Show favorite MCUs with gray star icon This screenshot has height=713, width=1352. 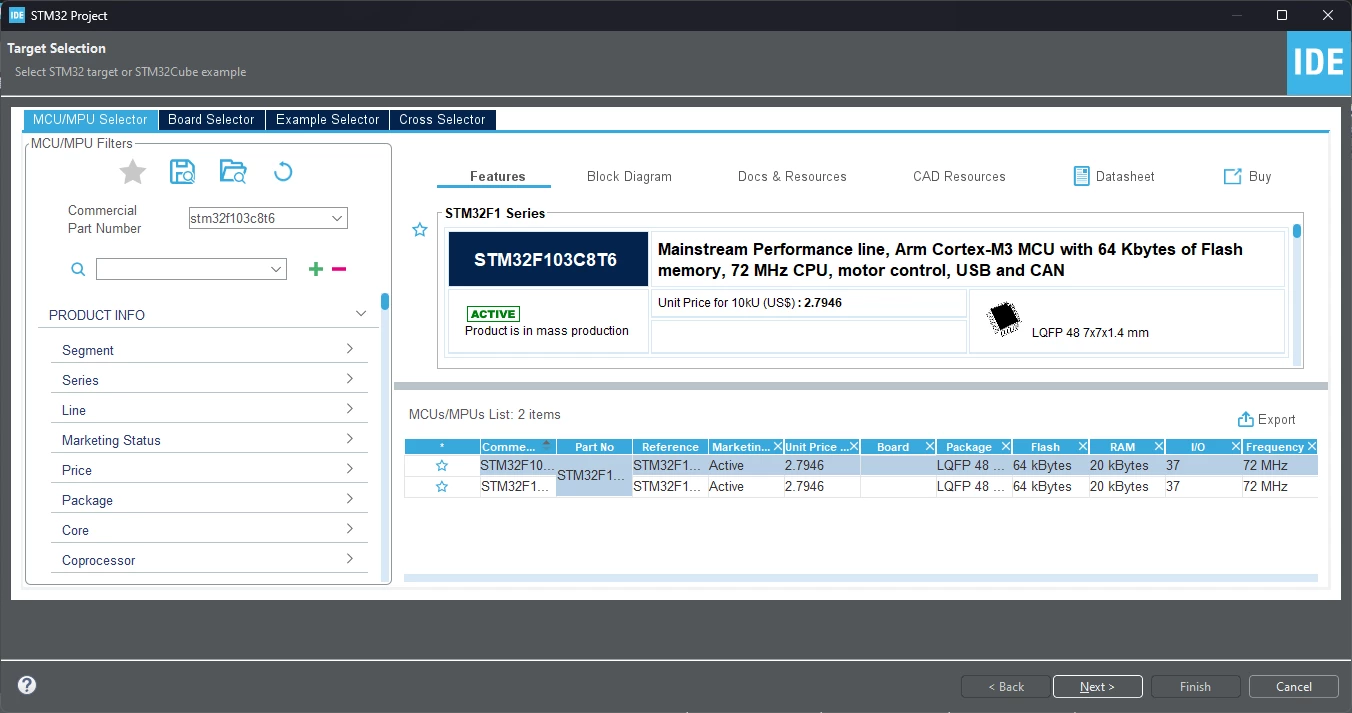[x=133, y=172]
